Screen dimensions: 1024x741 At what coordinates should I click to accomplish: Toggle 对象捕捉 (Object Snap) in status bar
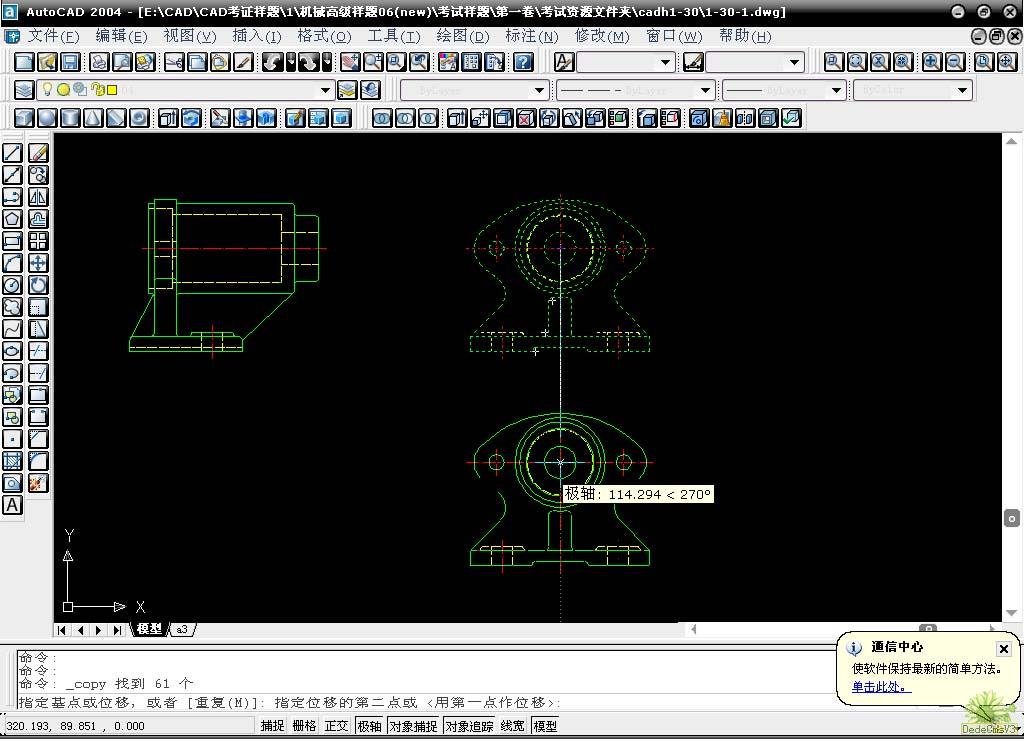tap(413, 726)
